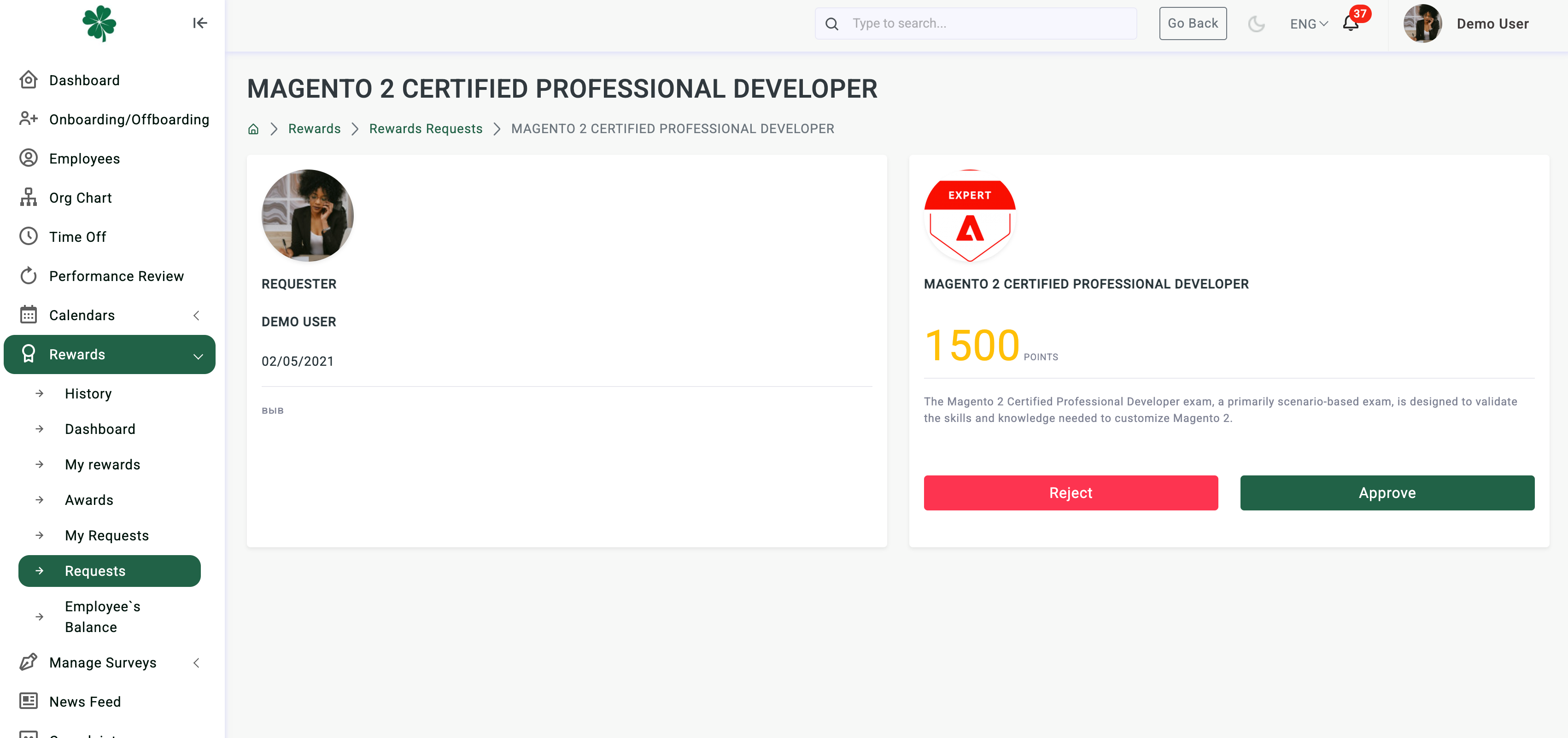The width and height of the screenshot is (1568, 738).
Task: Select the active Requests sub-item
Action: (x=110, y=571)
